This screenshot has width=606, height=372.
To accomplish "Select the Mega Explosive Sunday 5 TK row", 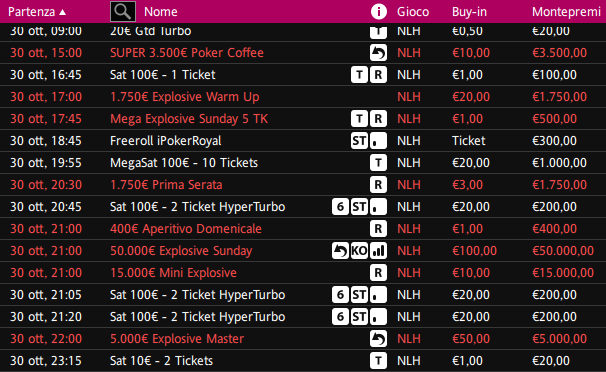I will point(303,119).
